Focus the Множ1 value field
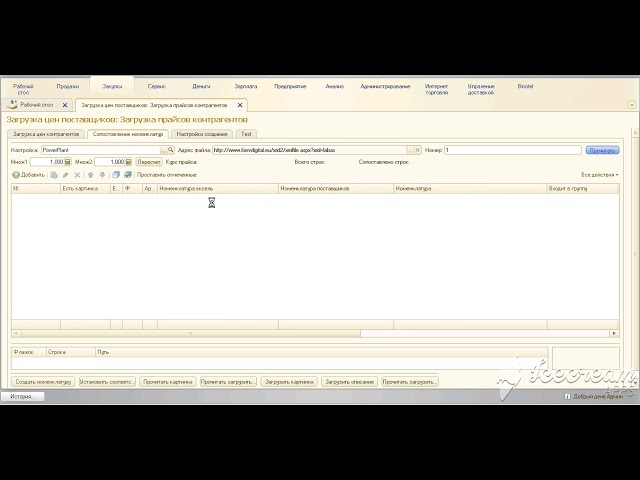Screen dimensions: 640x480 pos(47,162)
